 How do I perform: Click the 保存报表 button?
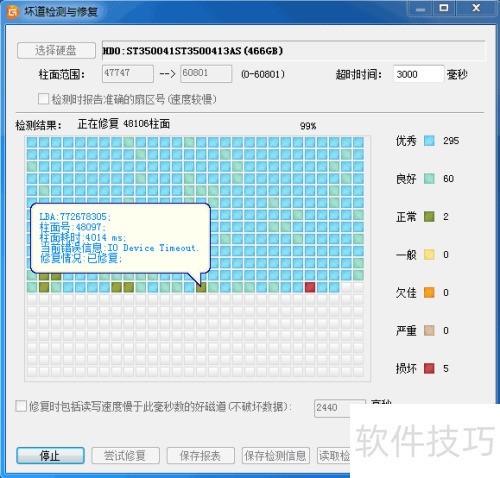pos(201,455)
